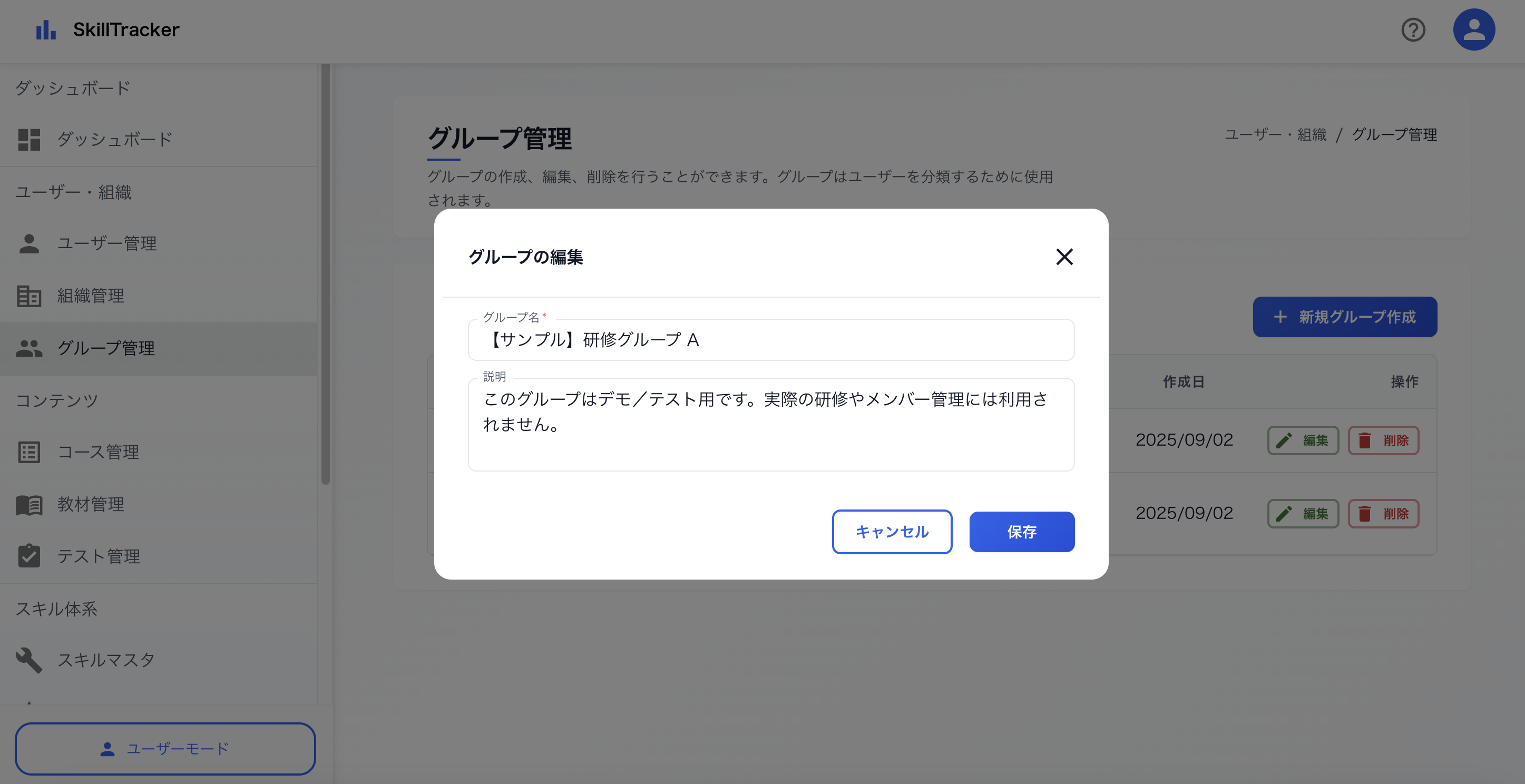1525x784 pixels.
Task: Select the 組織管理 building icon
Action: coord(28,296)
